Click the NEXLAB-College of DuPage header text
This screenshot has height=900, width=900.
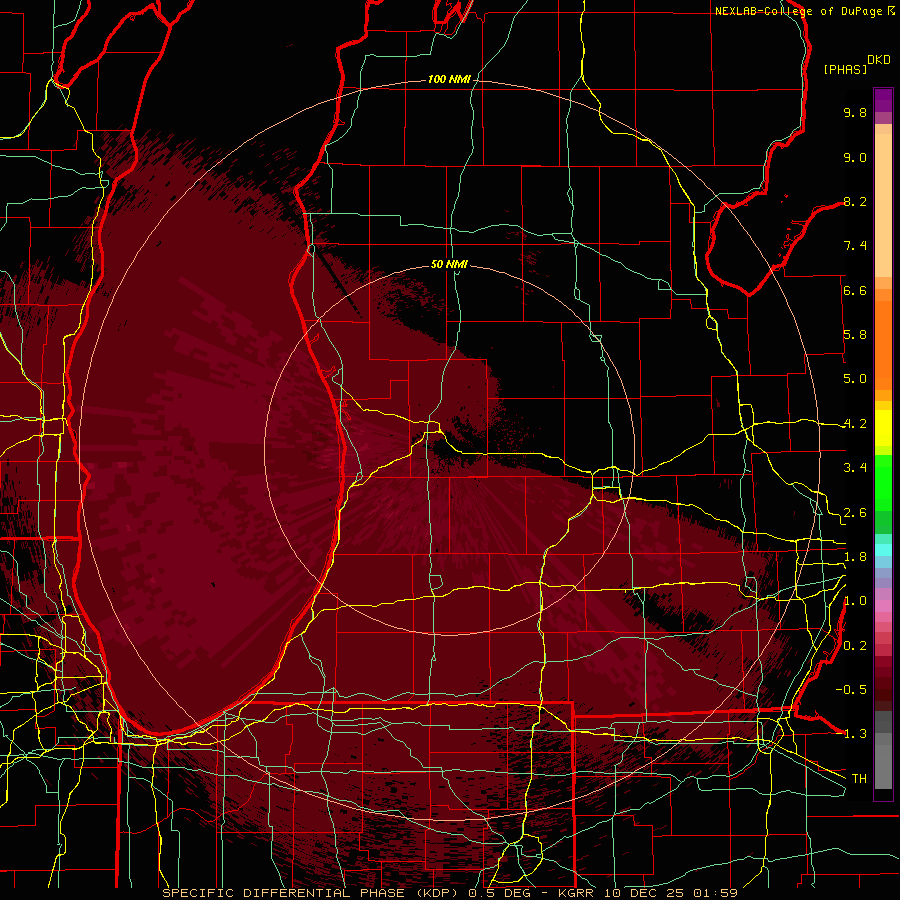[x=798, y=11]
